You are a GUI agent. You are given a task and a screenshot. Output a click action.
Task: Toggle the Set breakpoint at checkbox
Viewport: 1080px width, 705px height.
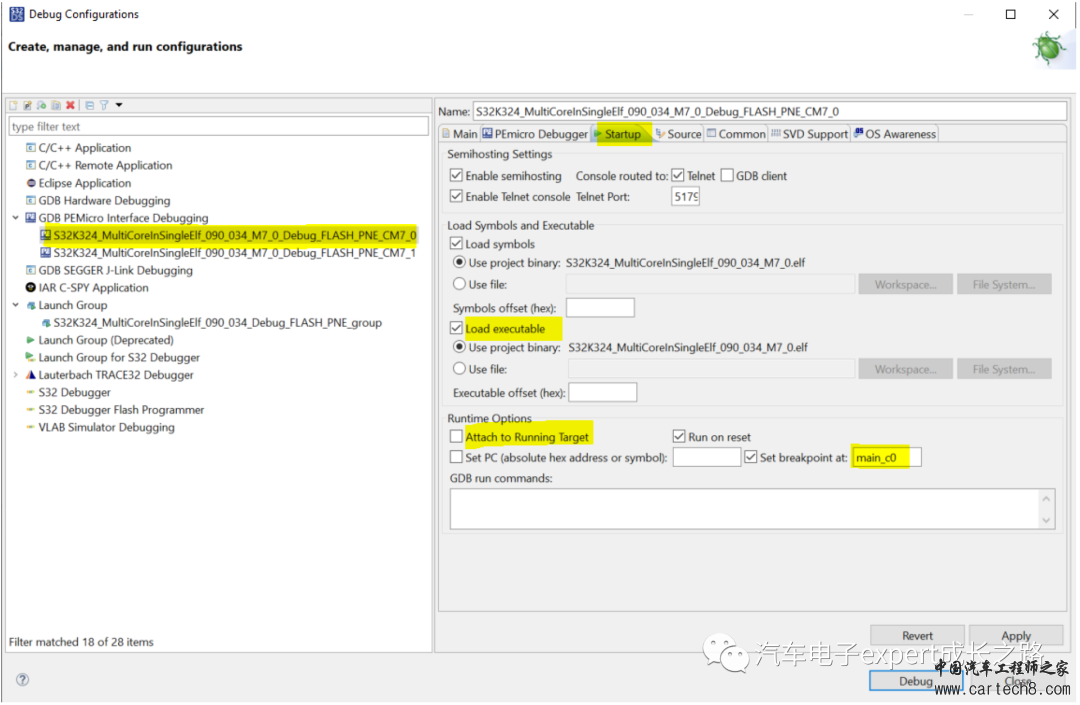751,457
